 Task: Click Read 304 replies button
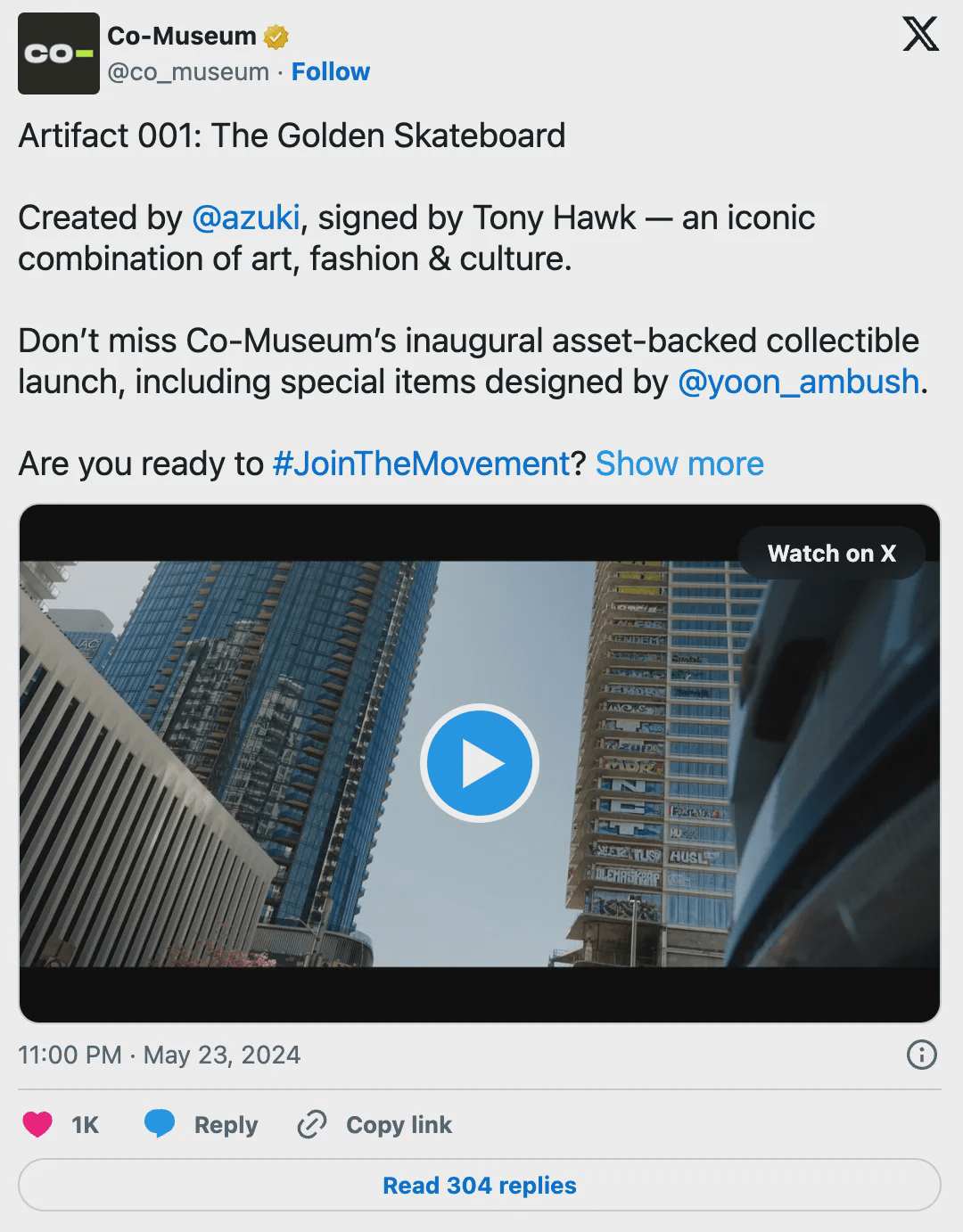[x=480, y=1186]
